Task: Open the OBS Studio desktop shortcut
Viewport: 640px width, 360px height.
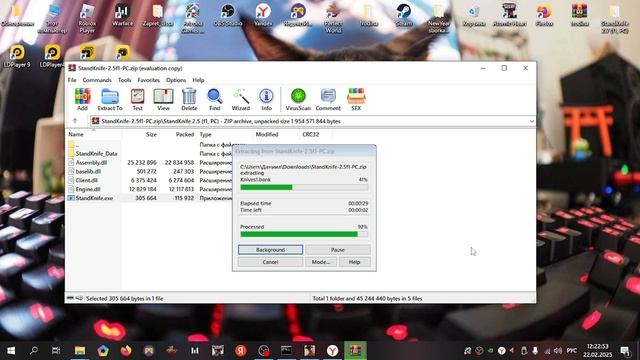Action: point(228,16)
